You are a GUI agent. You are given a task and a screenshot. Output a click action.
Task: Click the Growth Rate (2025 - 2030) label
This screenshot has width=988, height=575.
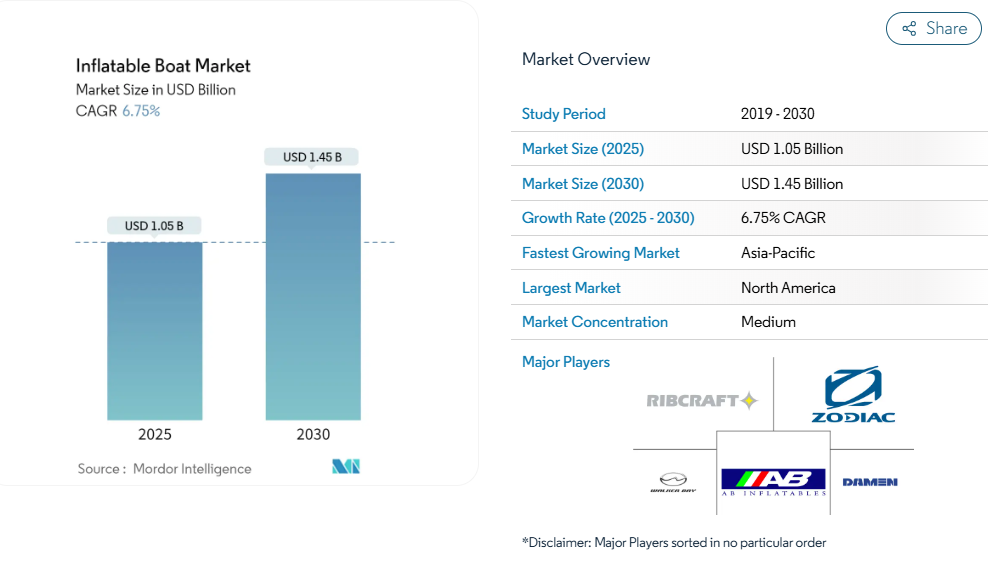(608, 218)
